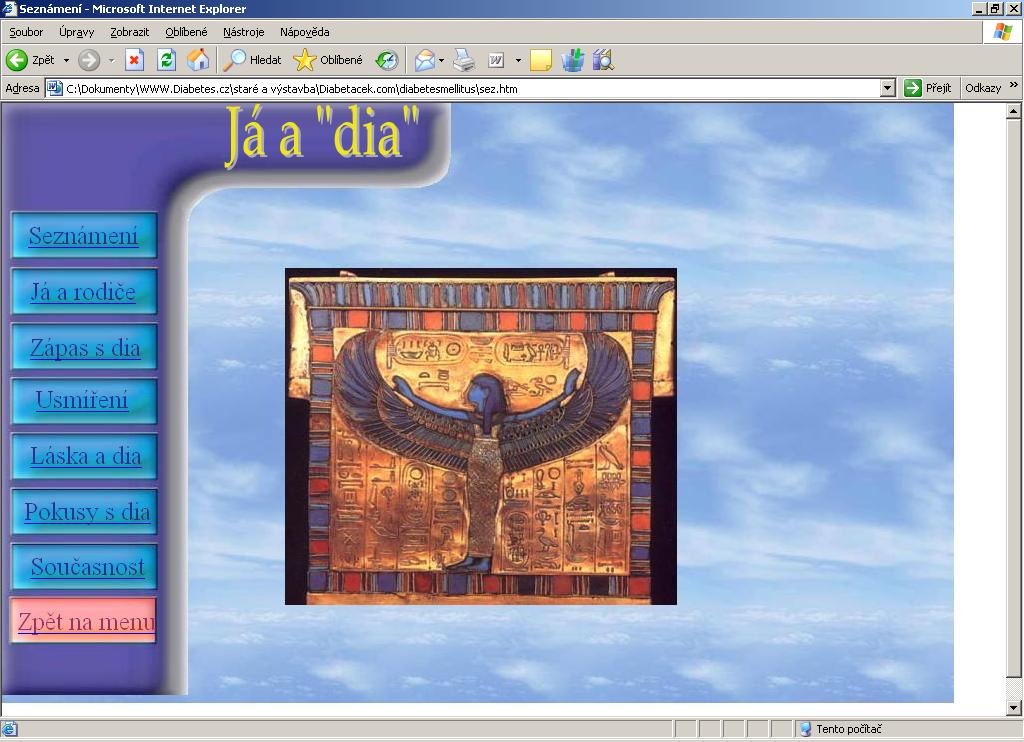Click the vertical scrollbar down arrow
The height and width of the screenshot is (742, 1024).
point(1014,707)
